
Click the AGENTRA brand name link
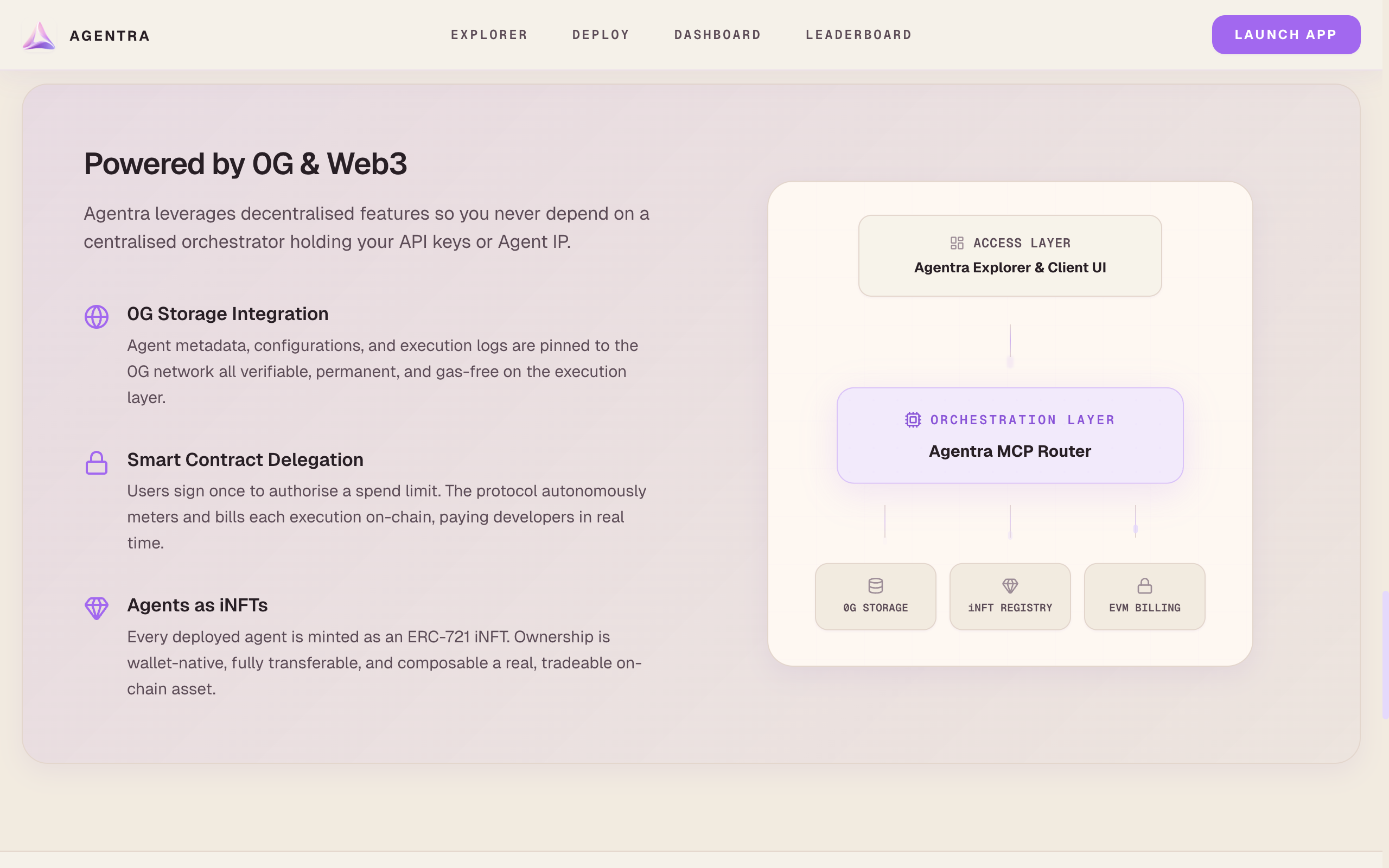point(110,36)
